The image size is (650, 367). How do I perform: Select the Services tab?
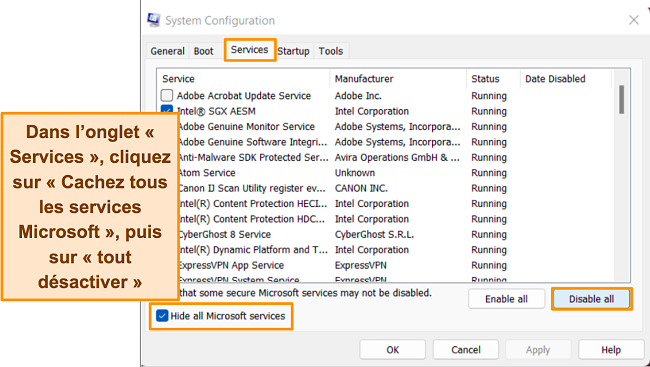[x=250, y=50]
